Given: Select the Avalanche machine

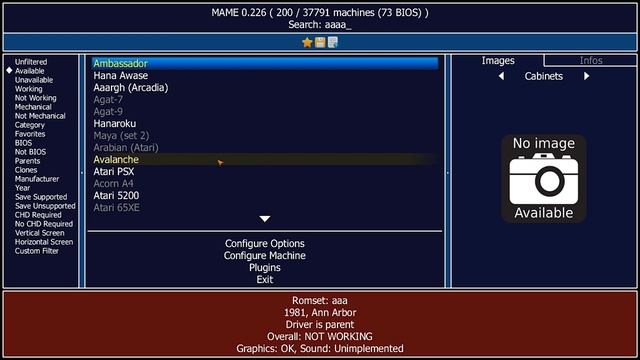Looking at the screenshot, I should 265,160.
